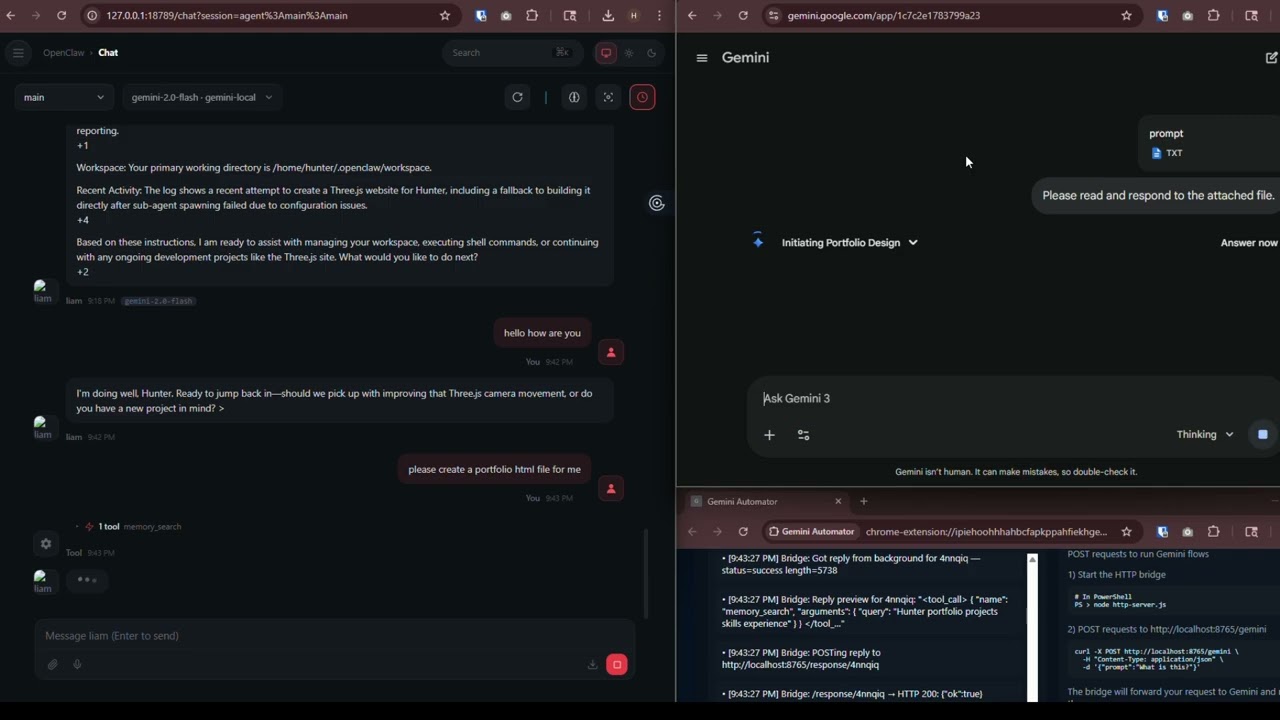Toggle focus mode icon in OpenClaw toolbar
The image size is (1280, 720).
(608, 97)
